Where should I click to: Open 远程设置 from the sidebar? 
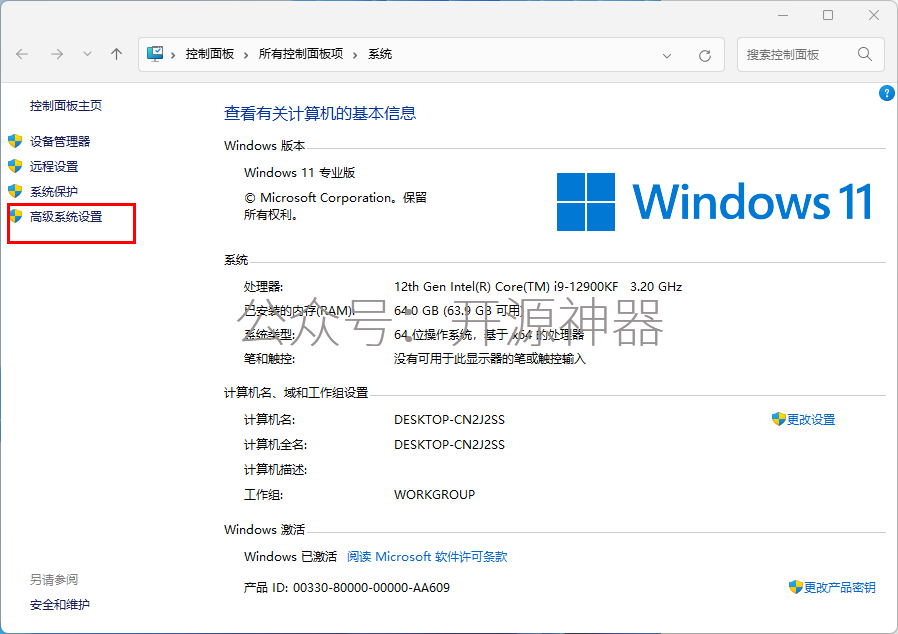tap(54, 167)
